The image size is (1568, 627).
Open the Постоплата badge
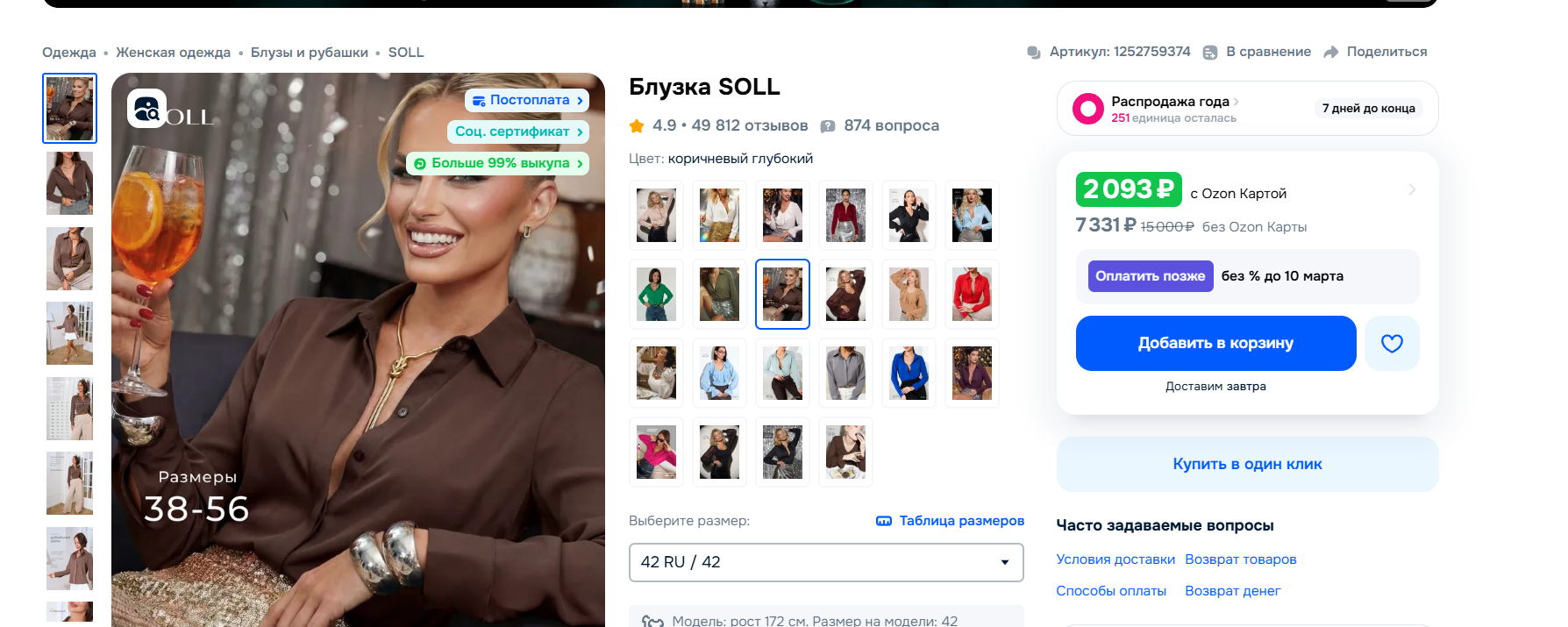(527, 100)
